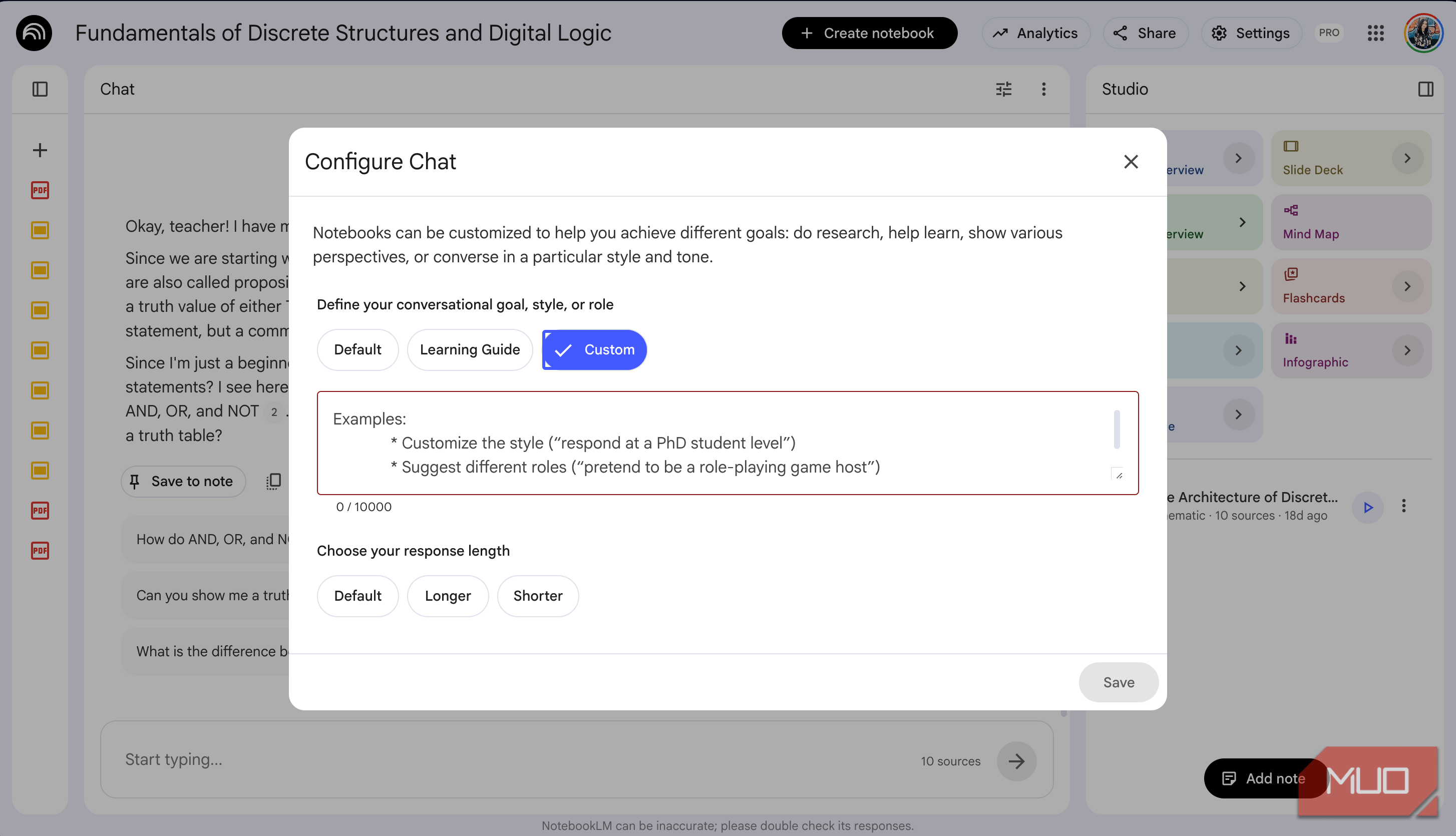Click the custom instructions text area
1456x836 pixels.
click(727, 443)
